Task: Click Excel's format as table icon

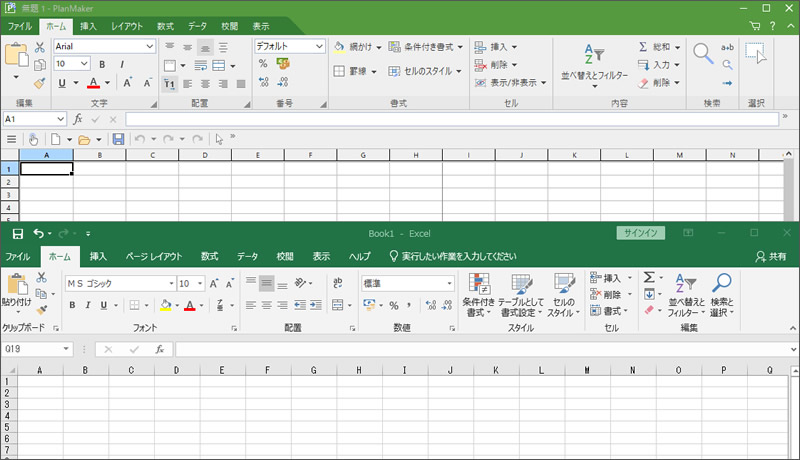Action: pos(521,286)
